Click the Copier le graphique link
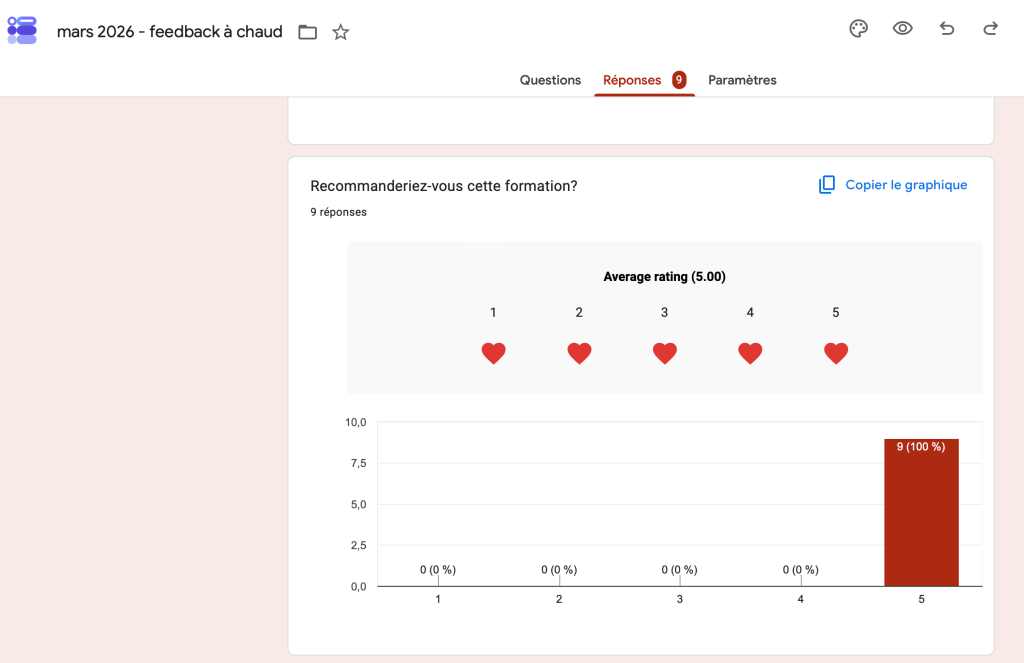 906,185
